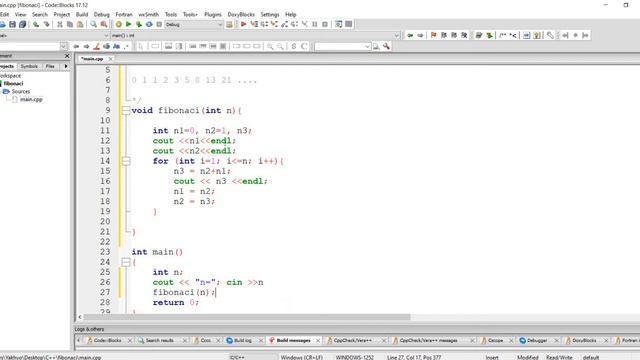Open the DoxyBlocks menu

click(x=241, y=14)
